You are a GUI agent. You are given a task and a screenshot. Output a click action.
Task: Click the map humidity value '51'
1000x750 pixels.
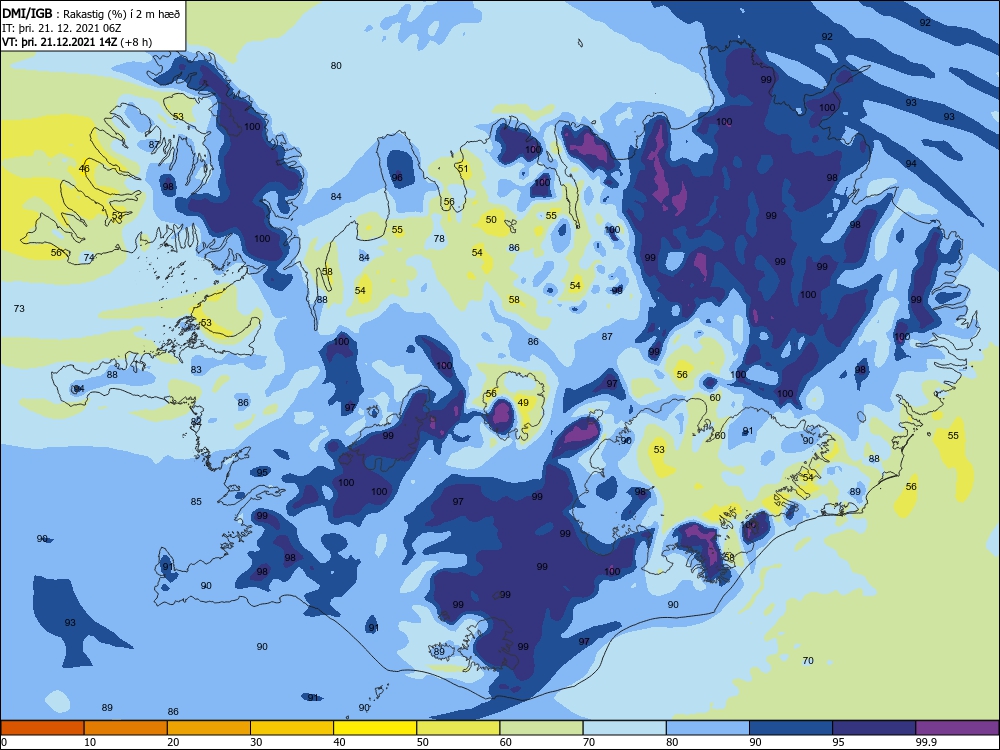coord(463,169)
